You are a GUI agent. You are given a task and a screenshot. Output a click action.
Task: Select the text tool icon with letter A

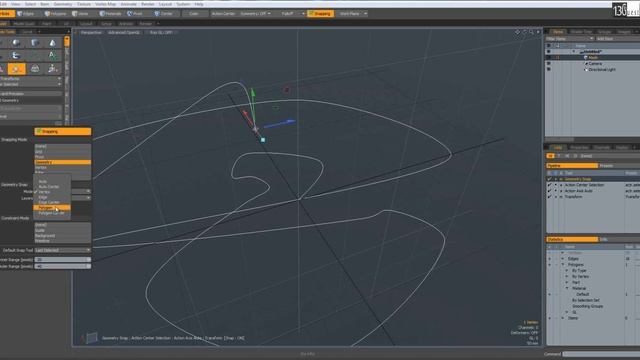53,55
